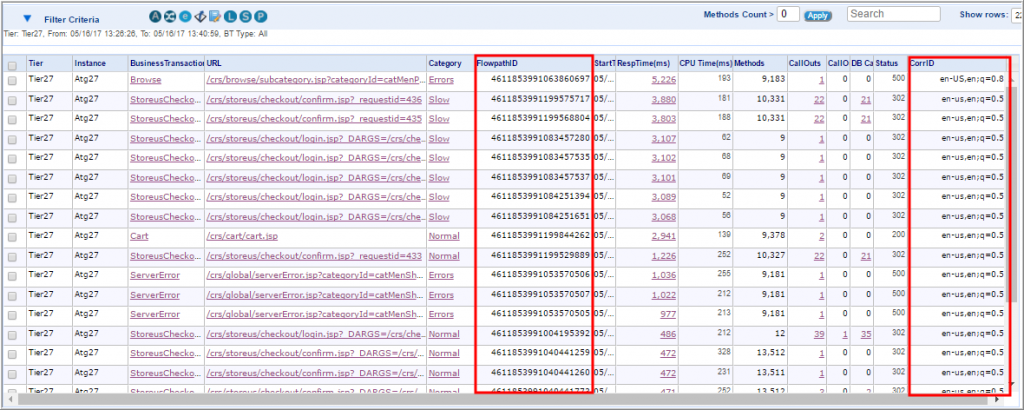Click the 486 response time link
1024x410 pixels.
click(668, 334)
